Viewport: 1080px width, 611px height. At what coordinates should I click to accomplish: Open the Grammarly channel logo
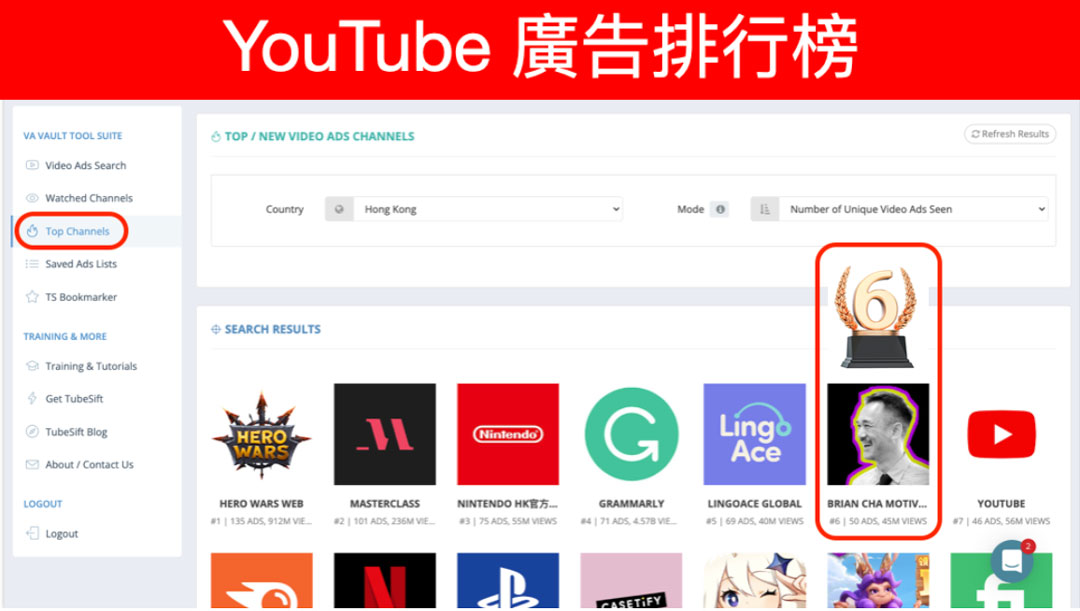tap(631, 434)
